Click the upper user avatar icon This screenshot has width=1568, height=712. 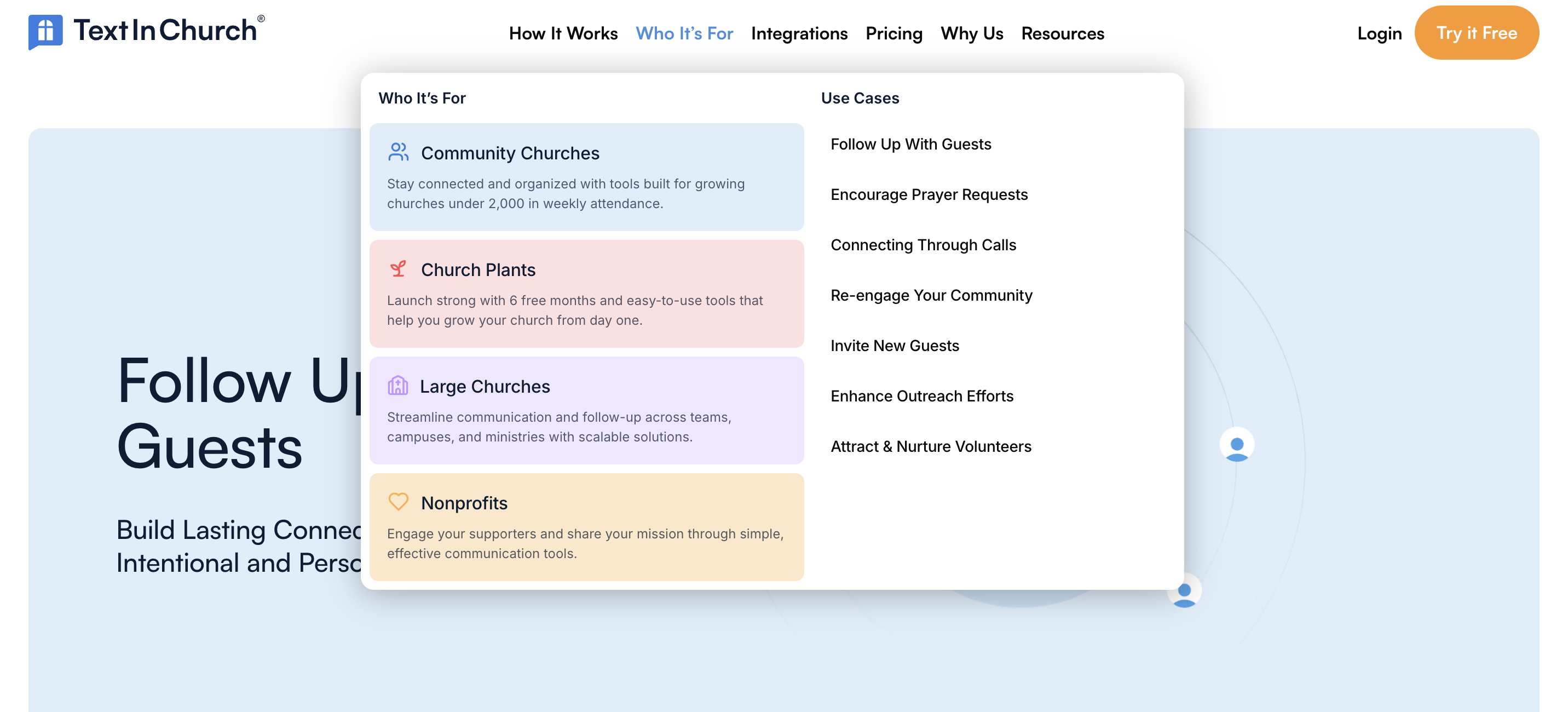[1236, 445]
